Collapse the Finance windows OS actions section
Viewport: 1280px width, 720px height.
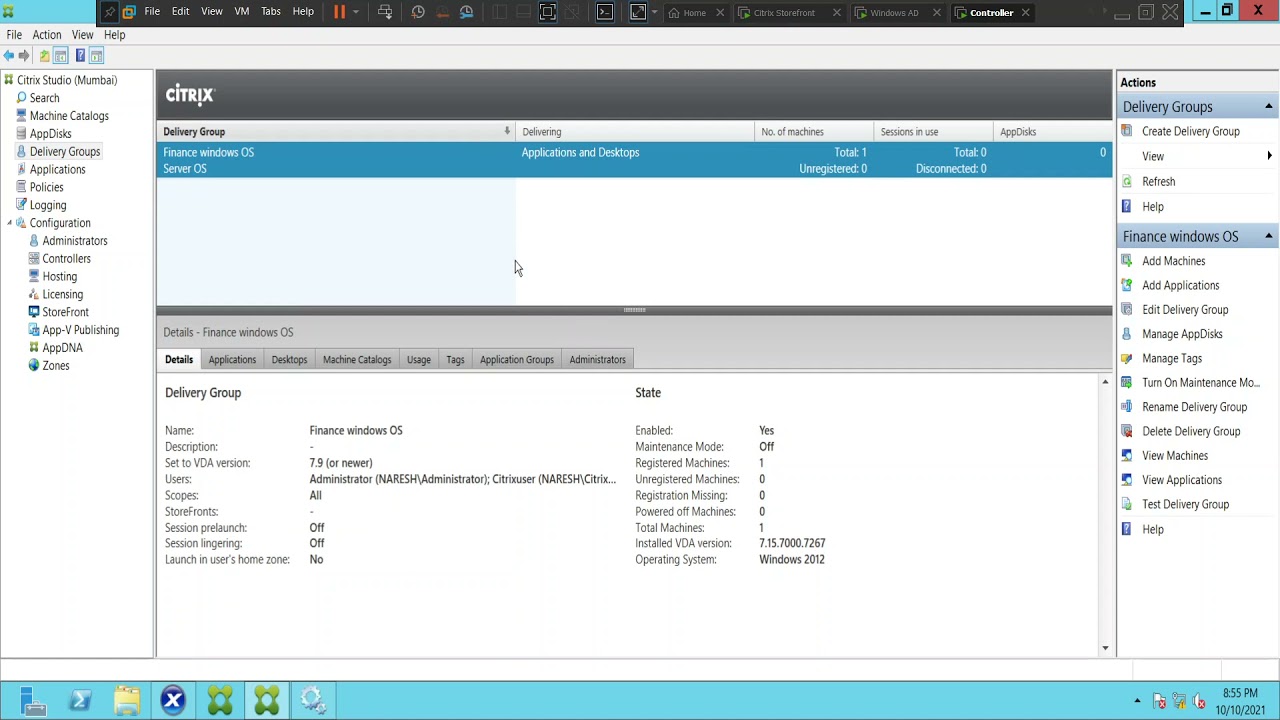pyautogui.click(x=1268, y=236)
